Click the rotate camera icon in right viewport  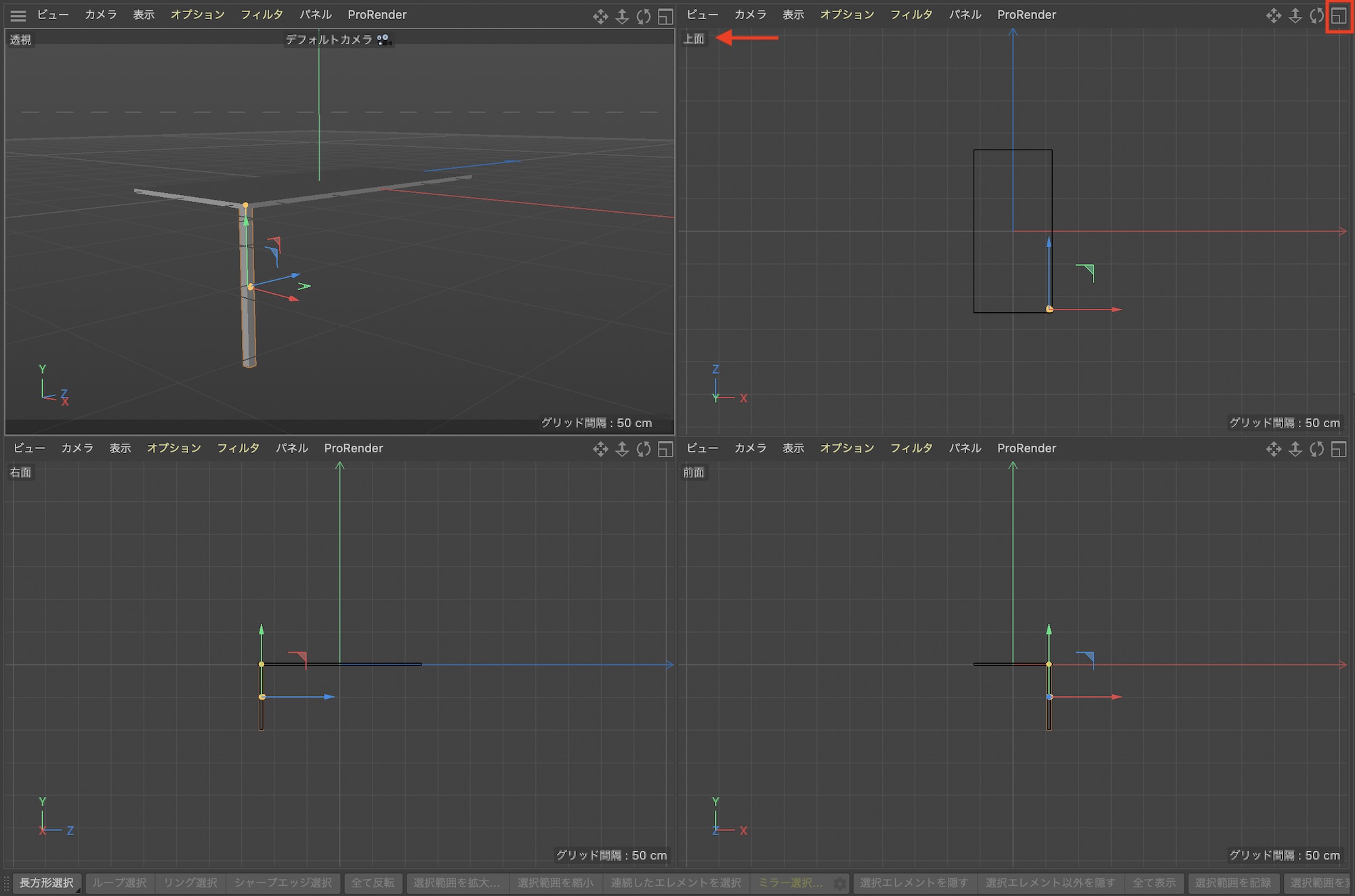click(644, 449)
